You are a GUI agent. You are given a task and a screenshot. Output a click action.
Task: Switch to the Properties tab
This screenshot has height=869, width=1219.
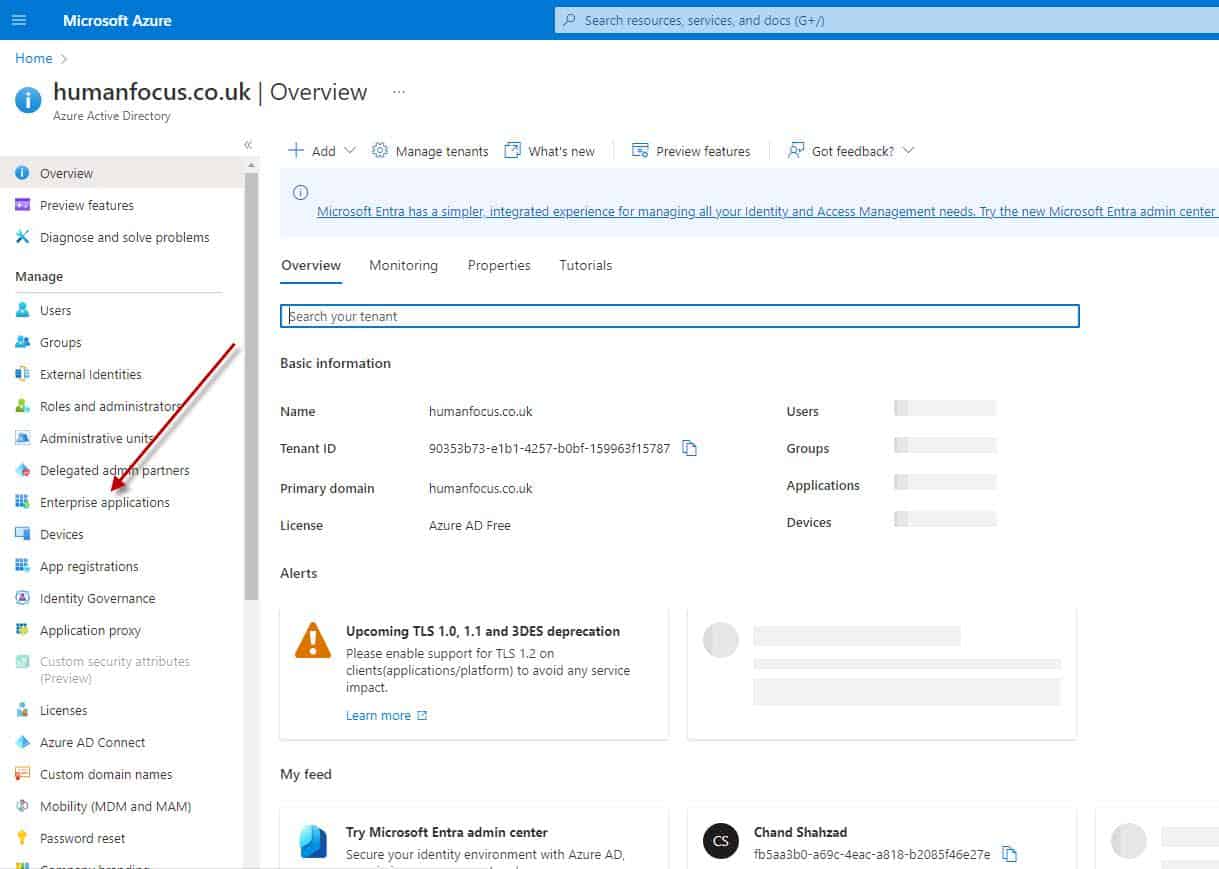pyautogui.click(x=499, y=265)
